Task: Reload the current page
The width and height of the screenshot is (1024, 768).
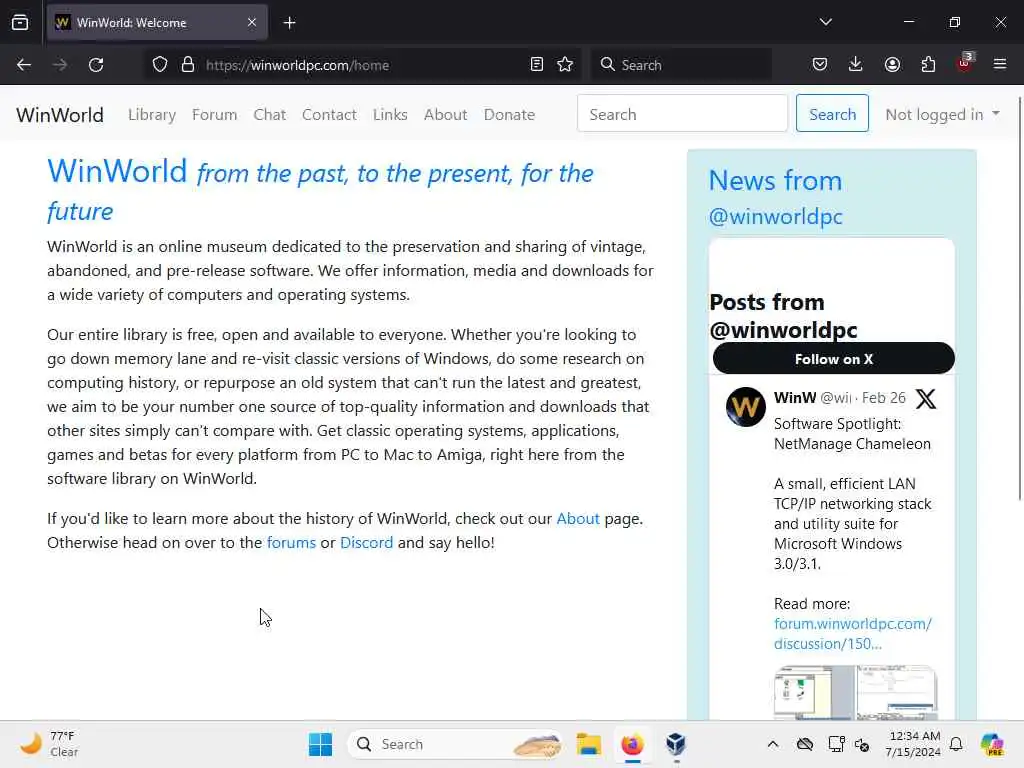Action: [96, 65]
